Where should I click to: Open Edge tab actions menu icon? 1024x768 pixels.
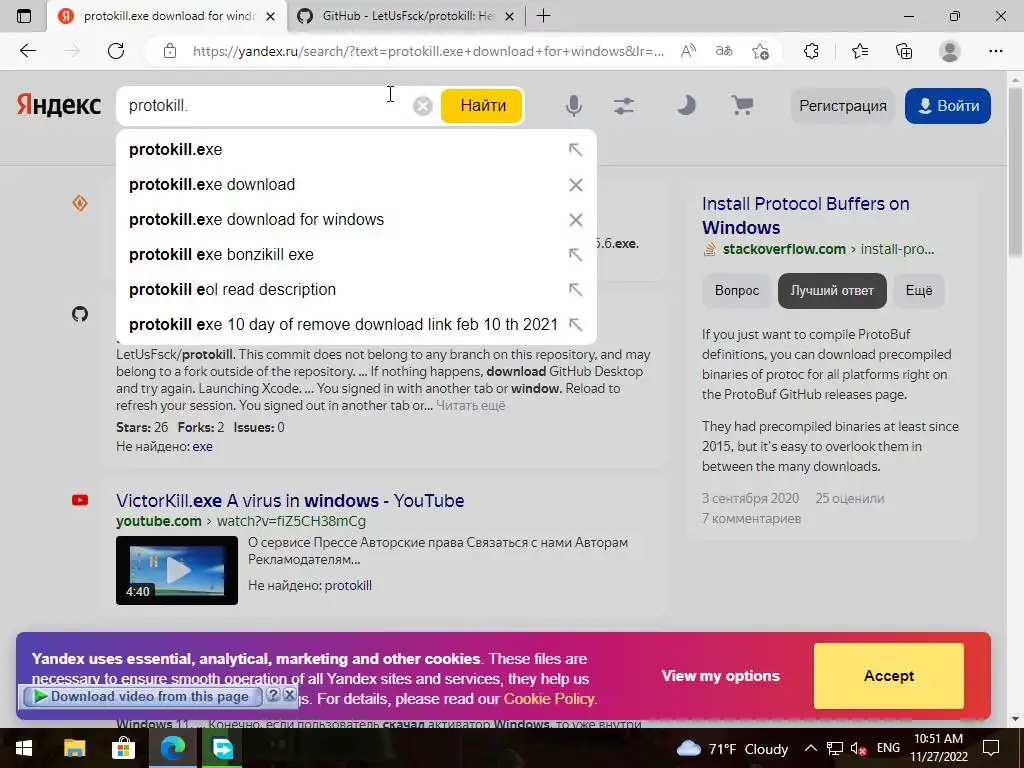pyautogui.click(x=24, y=16)
